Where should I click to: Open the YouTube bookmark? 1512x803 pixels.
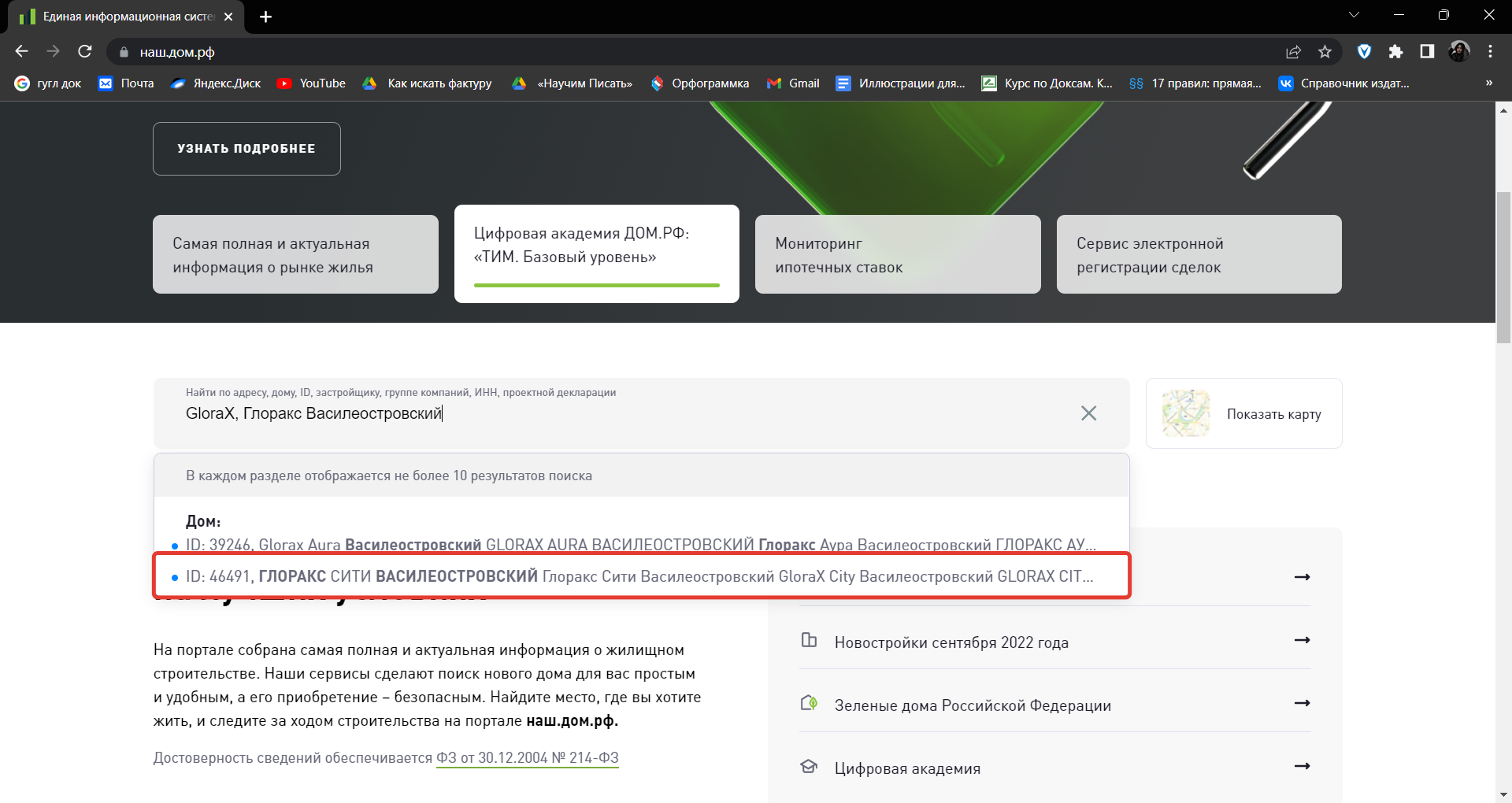pyautogui.click(x=312, y=83)
